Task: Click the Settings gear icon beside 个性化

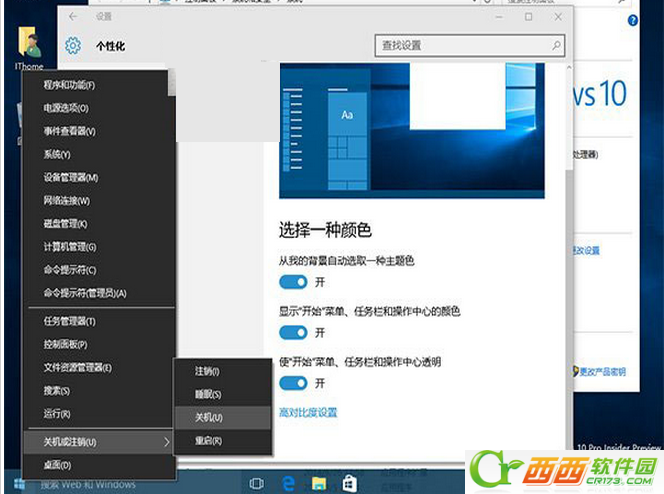Action: pos(73,45)
